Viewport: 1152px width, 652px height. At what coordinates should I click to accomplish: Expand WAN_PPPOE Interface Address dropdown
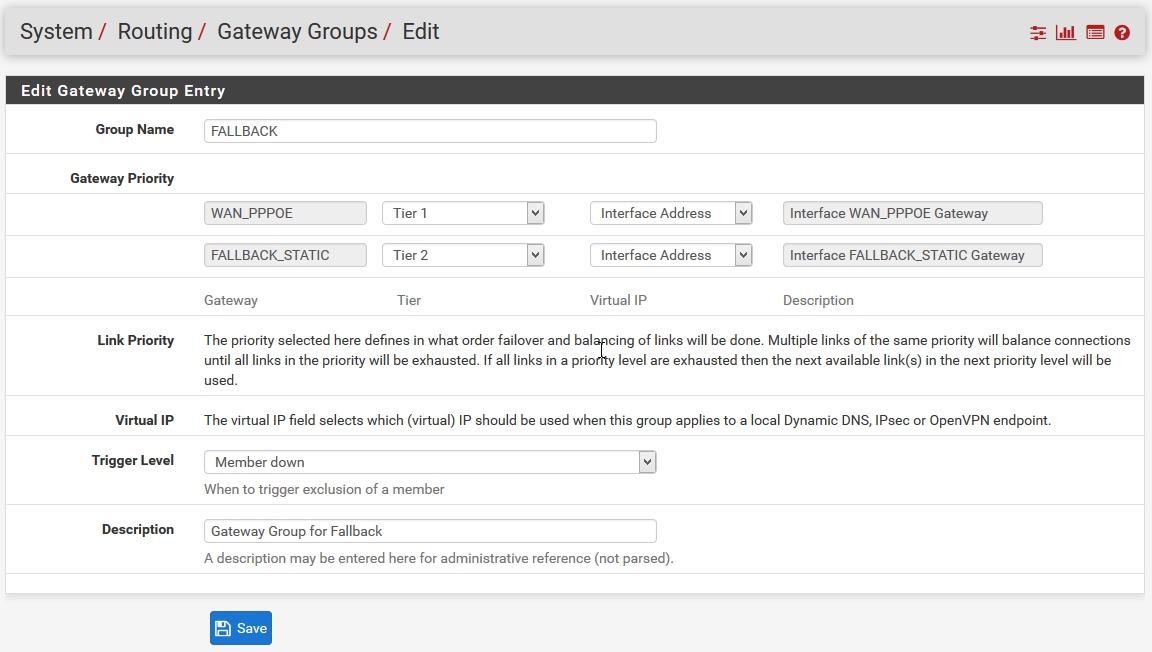pos(670,213)
